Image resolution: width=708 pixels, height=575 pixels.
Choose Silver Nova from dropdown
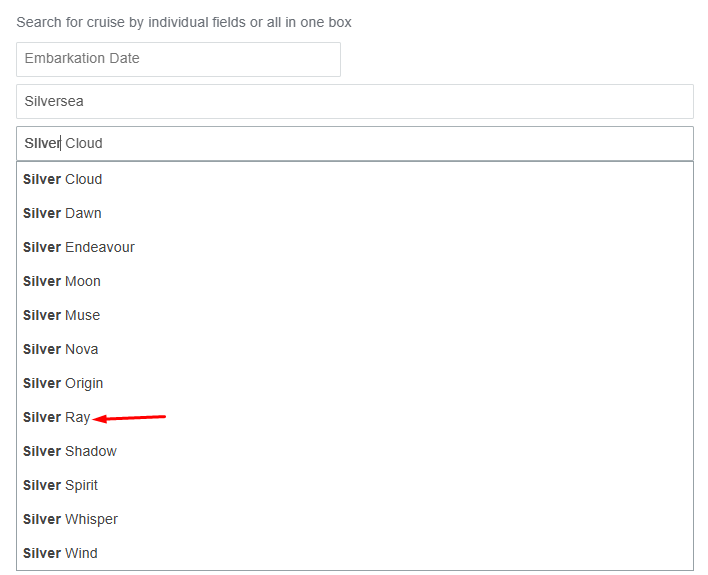355,349
